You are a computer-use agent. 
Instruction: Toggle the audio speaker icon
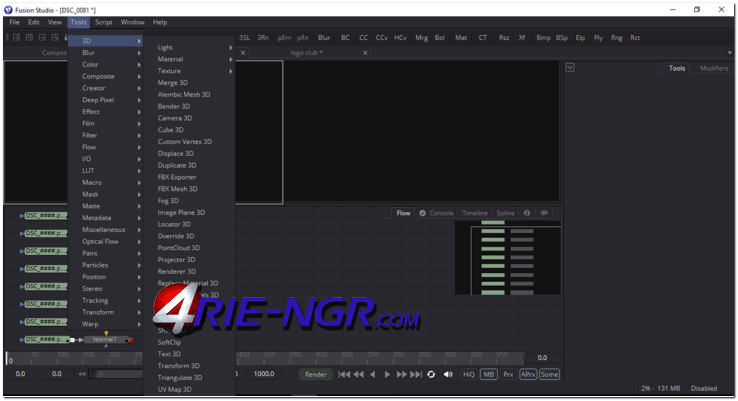tap(448, 375)
